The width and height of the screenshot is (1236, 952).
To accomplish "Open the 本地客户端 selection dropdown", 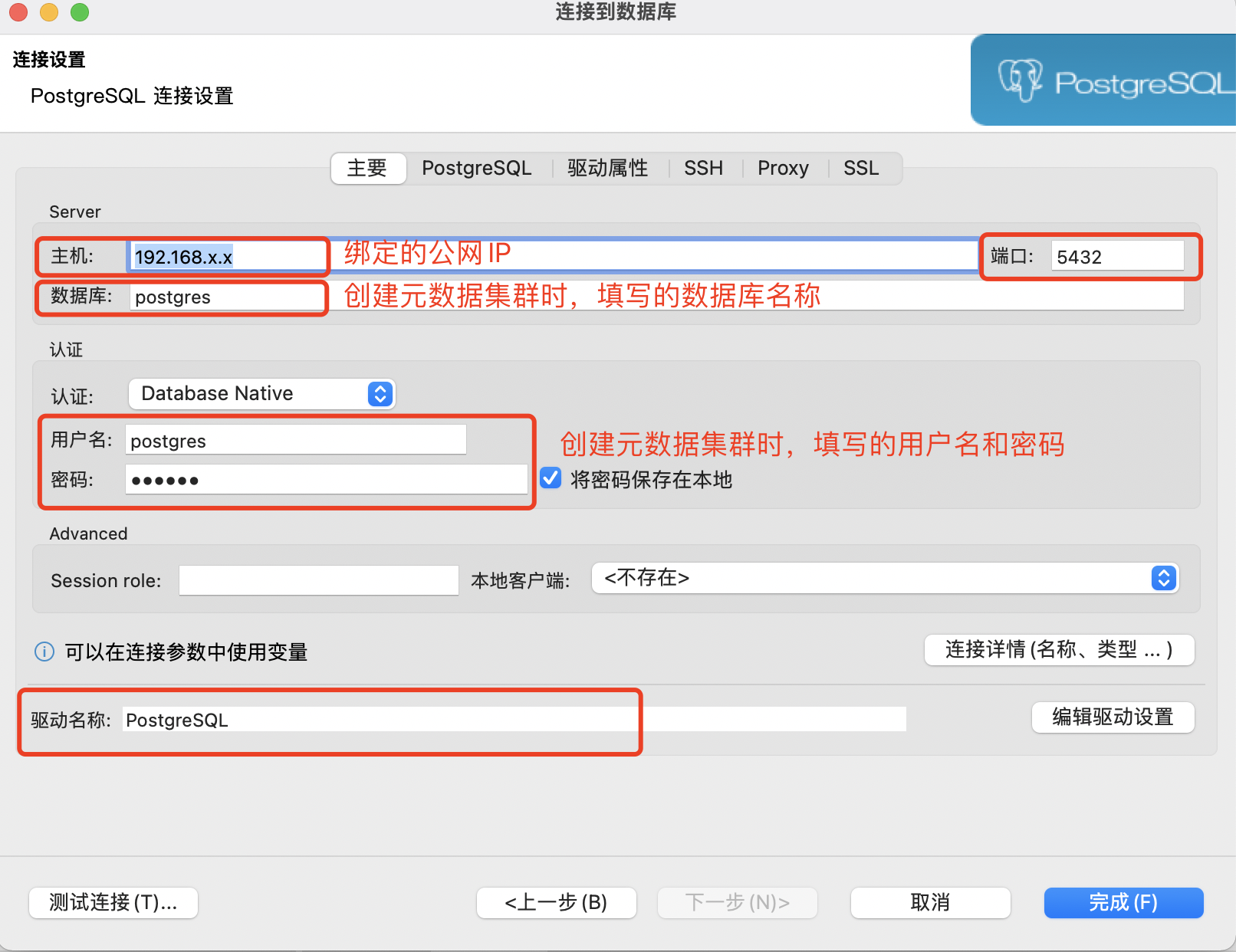I will click(x=1164, y=579).
